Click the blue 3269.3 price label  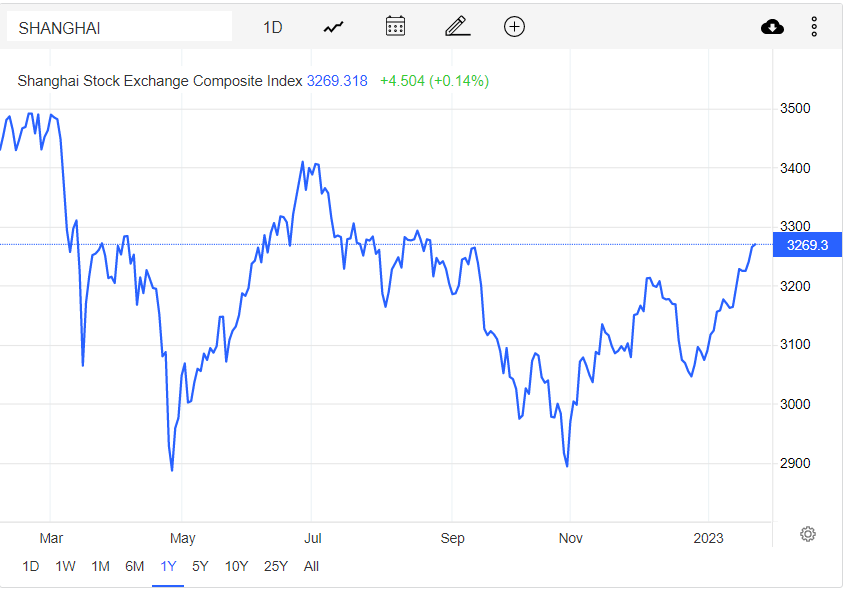808,245
